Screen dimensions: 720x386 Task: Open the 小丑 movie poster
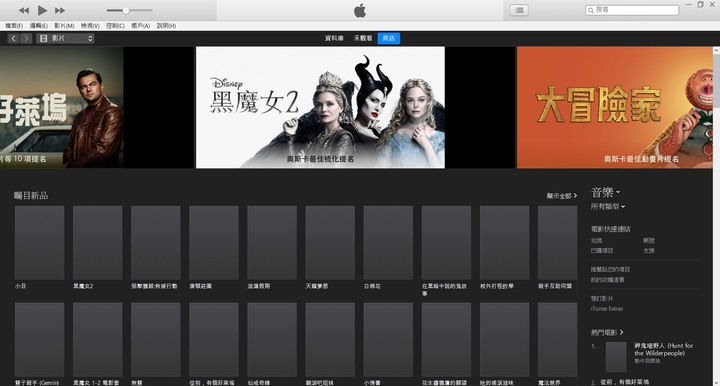point(39,243)
